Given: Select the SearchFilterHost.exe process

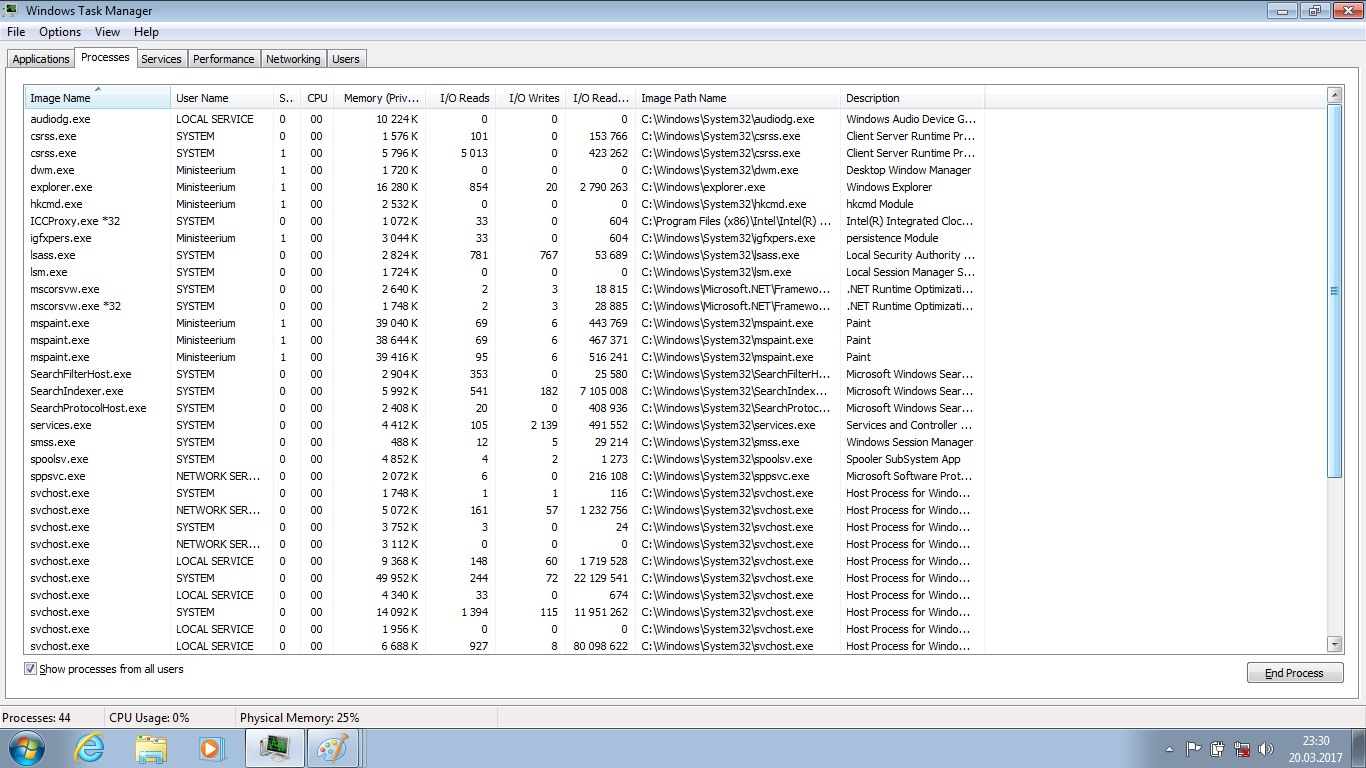Looking at the screenshot, I should (x=505, y=374).
